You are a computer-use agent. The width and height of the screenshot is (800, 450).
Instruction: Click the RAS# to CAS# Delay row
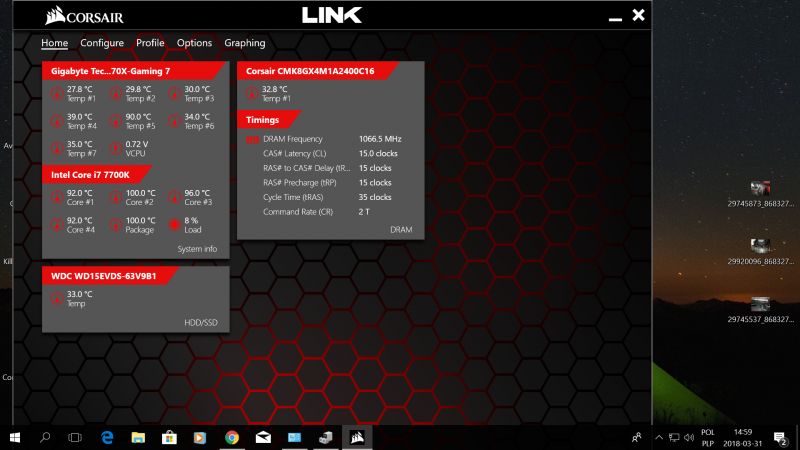(327, 168)
